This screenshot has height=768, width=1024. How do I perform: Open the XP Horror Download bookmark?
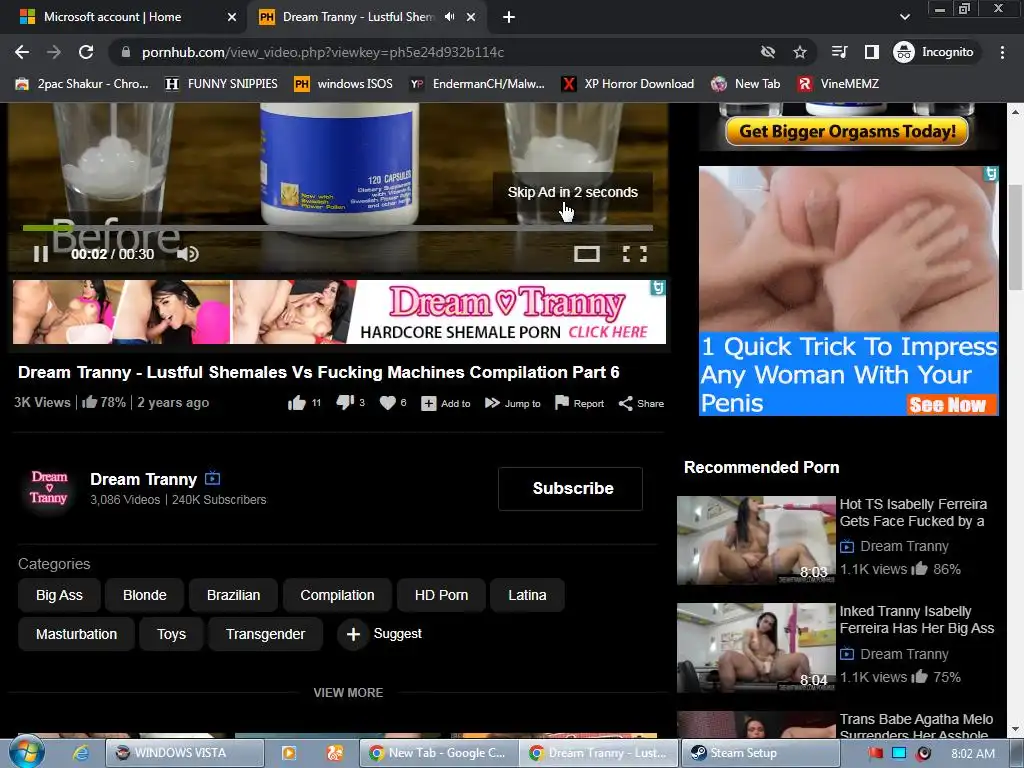coord(628,84)
